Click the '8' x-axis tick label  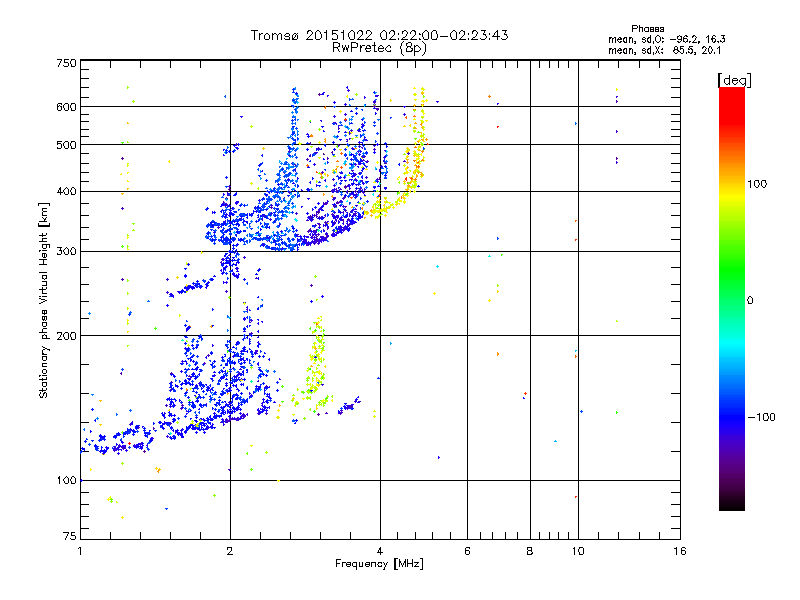click(x=530, y=551)
